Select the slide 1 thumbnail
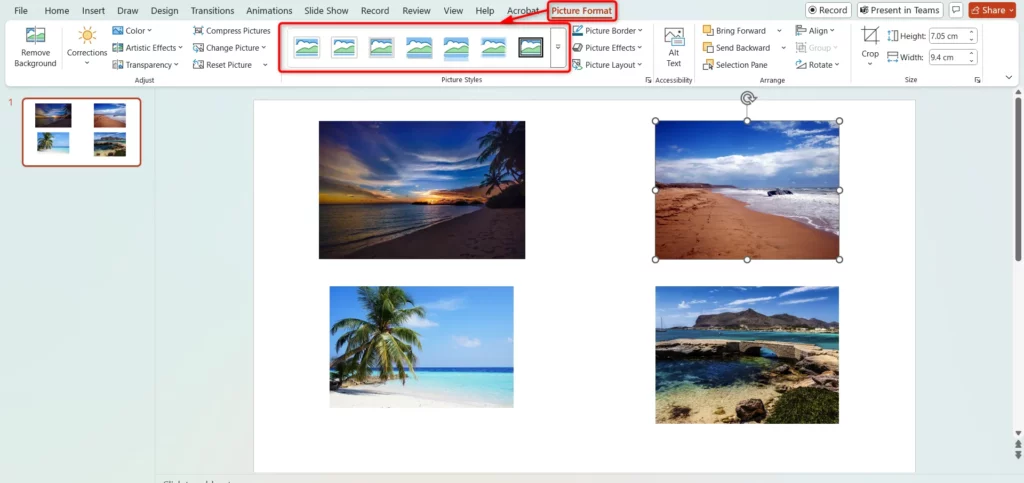This screenshot has height=483, width=1024. [82, 131]
